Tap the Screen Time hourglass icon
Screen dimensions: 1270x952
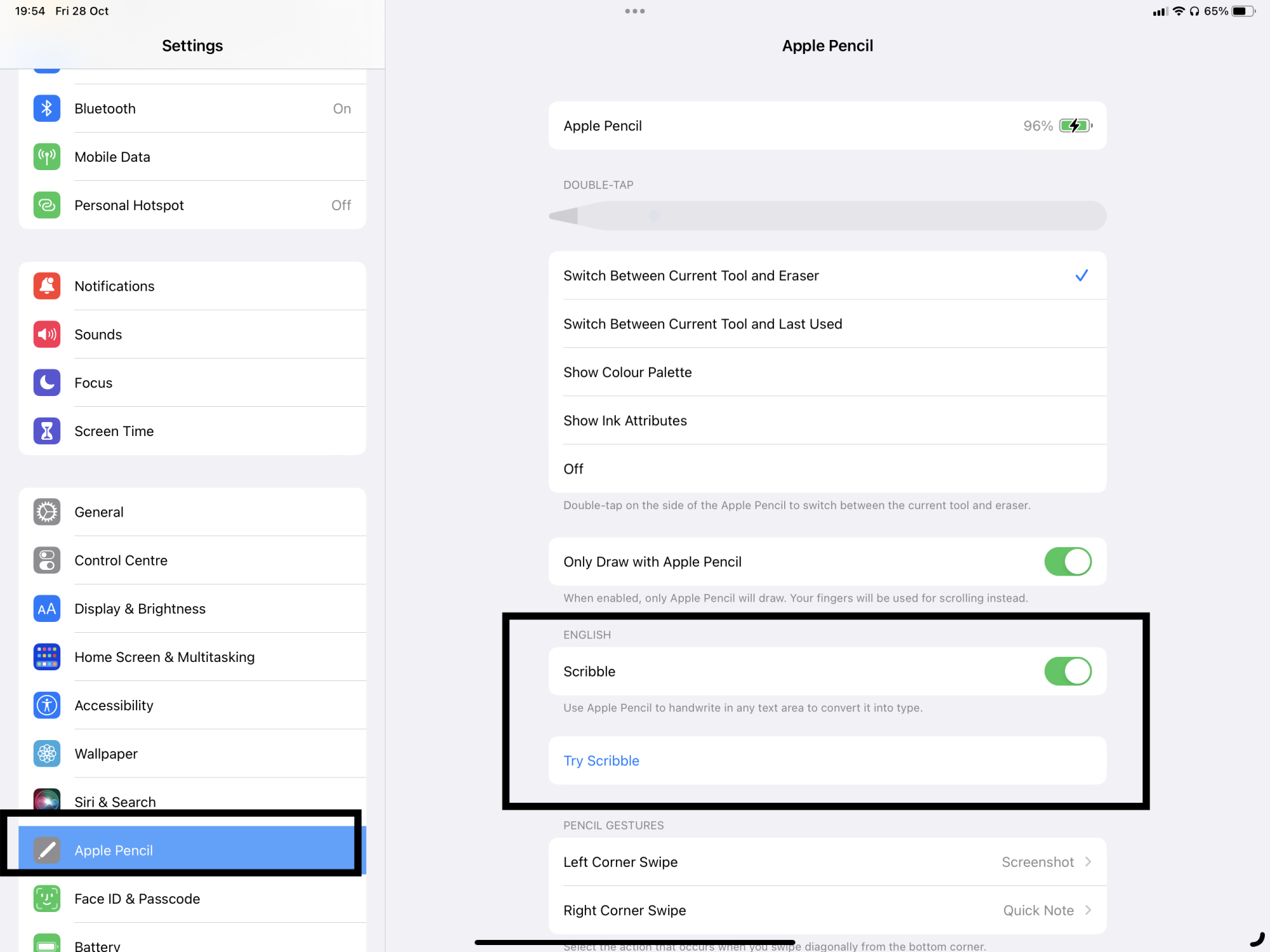point(46,431)
